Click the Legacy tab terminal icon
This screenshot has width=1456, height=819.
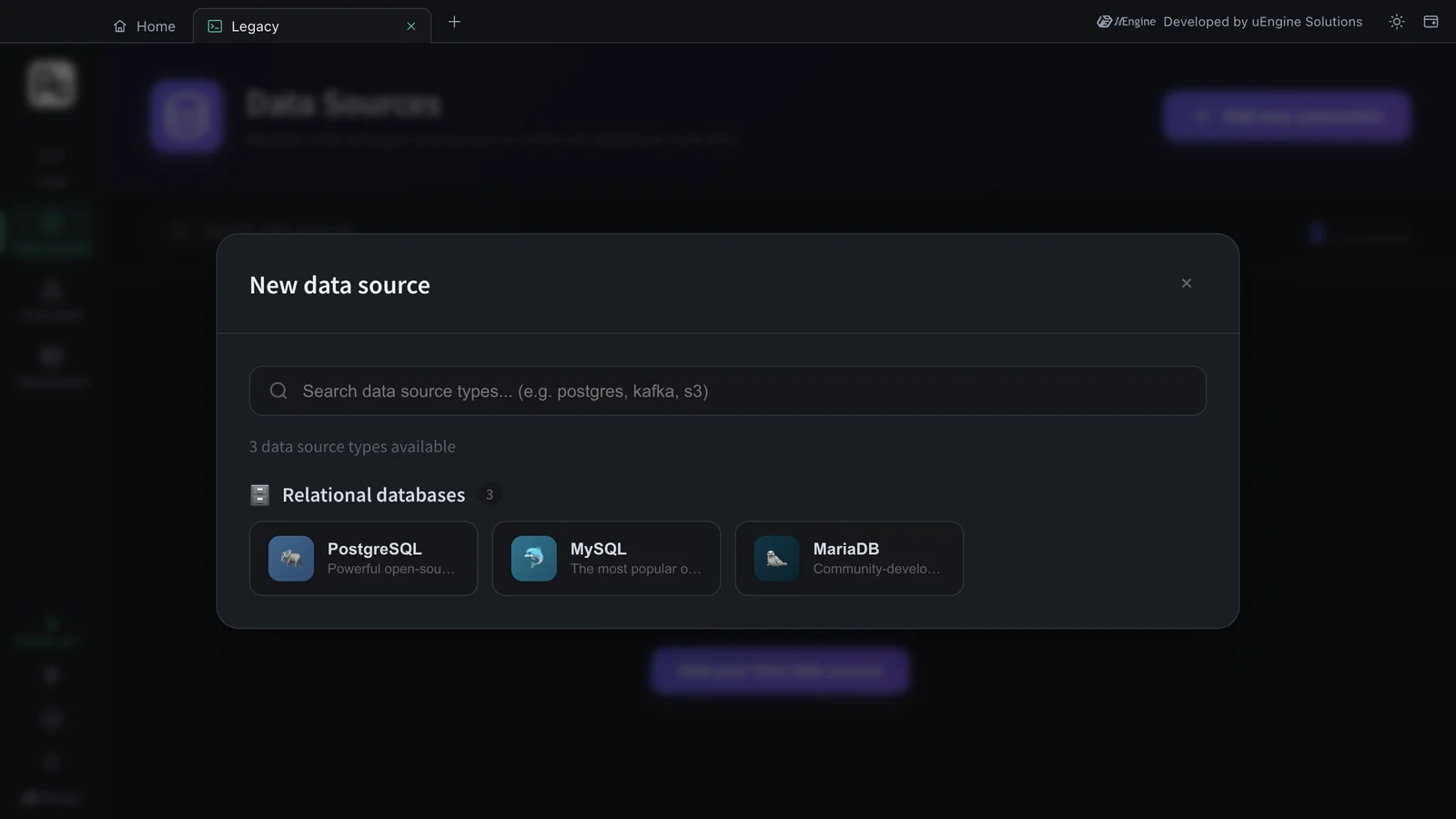pyautogui.click(x=215, y=26)
